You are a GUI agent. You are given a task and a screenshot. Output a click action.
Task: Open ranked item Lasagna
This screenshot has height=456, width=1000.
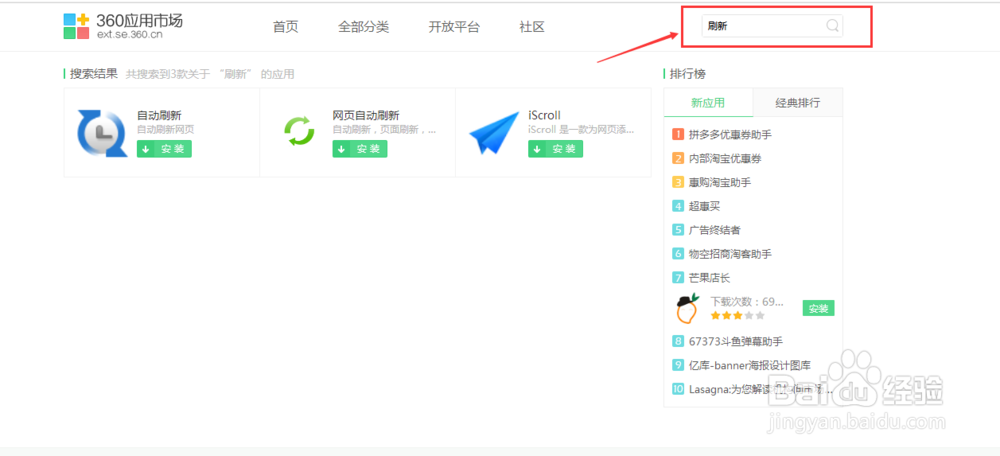(x=761, y=389)
